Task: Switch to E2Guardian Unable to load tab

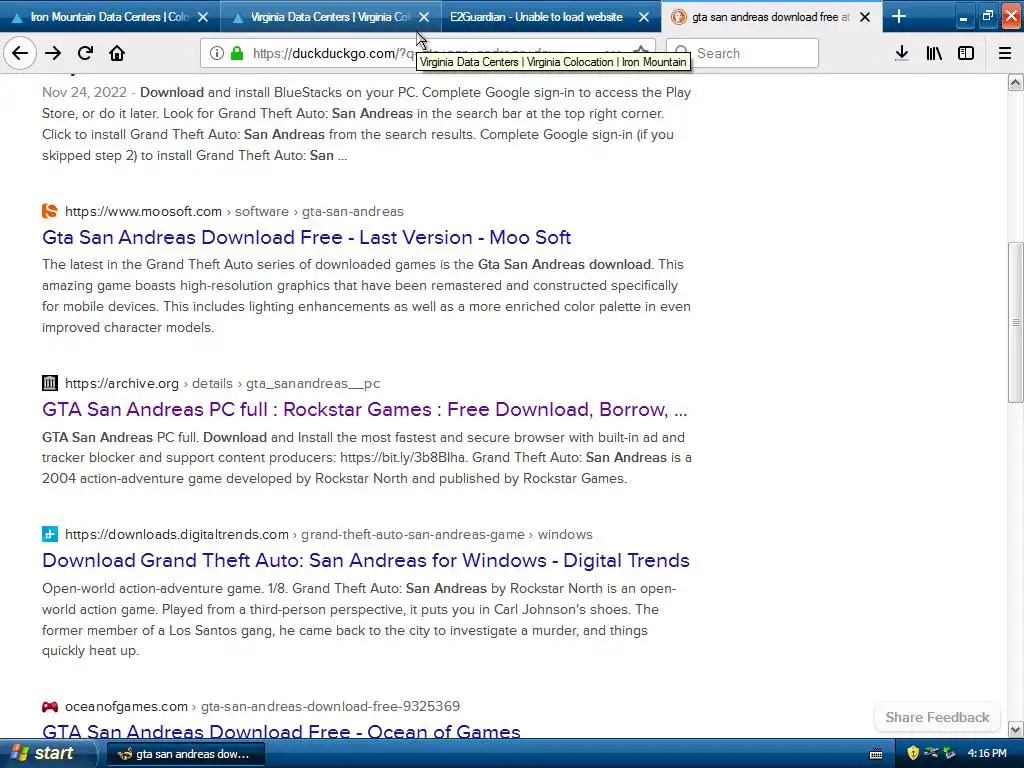Action: (536, 17)
